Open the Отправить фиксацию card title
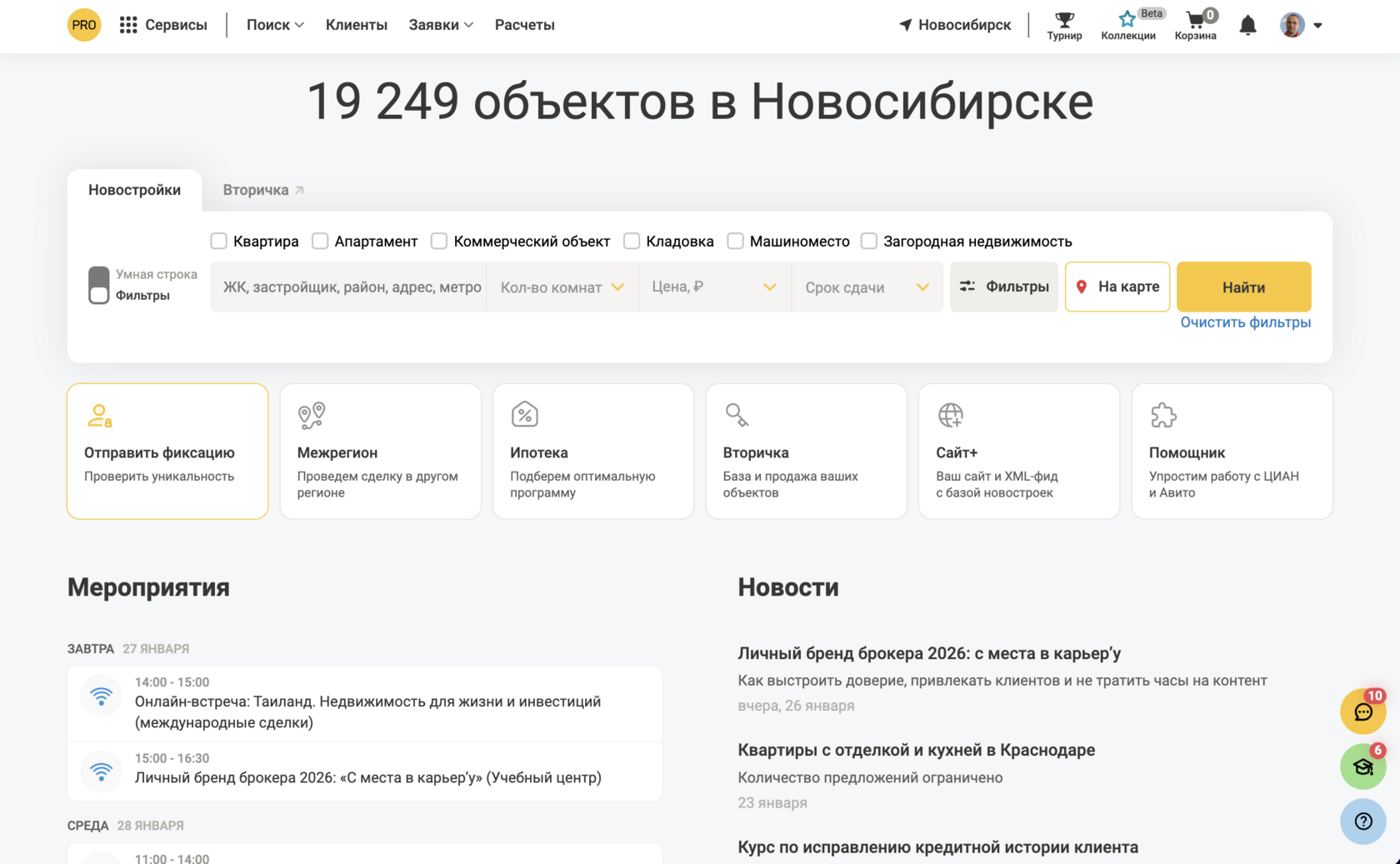This screenshot has width=1400, height=864. tap(159, 452)
